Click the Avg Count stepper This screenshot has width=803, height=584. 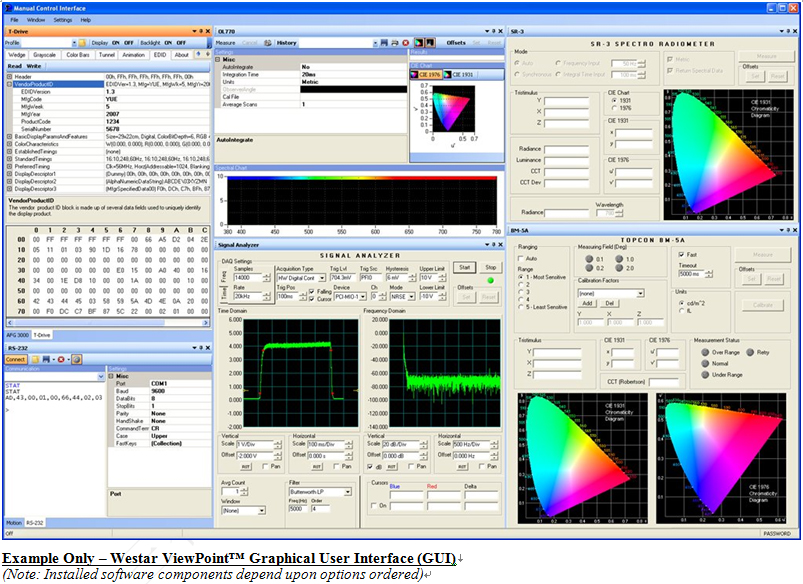point(244,491)
